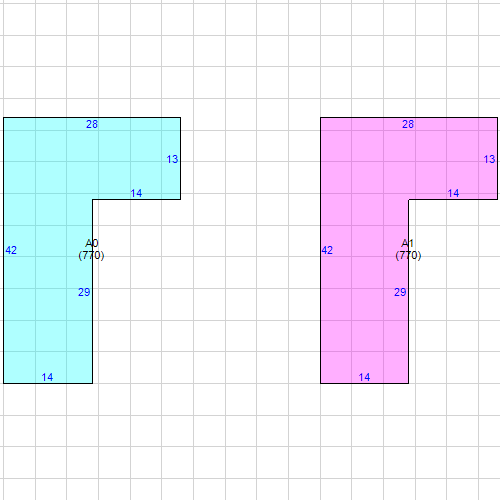Screen dimensions: 500x500
Task: Click the 28 dimension on pink shape
Action: [408, 124]
